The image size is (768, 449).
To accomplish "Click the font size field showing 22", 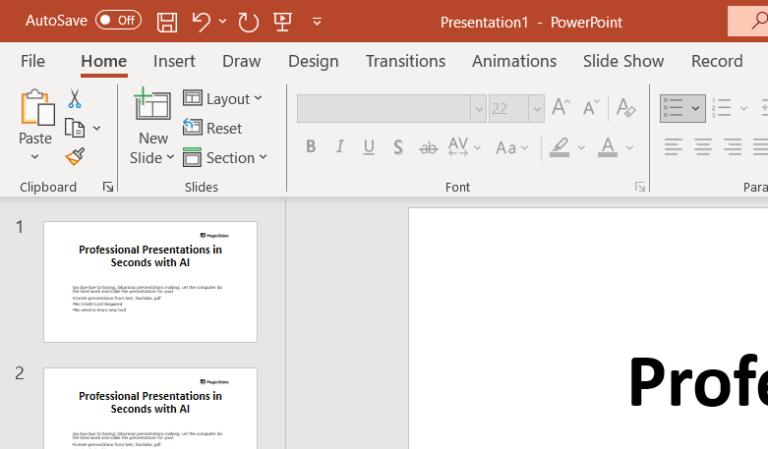I will (508, 108).
